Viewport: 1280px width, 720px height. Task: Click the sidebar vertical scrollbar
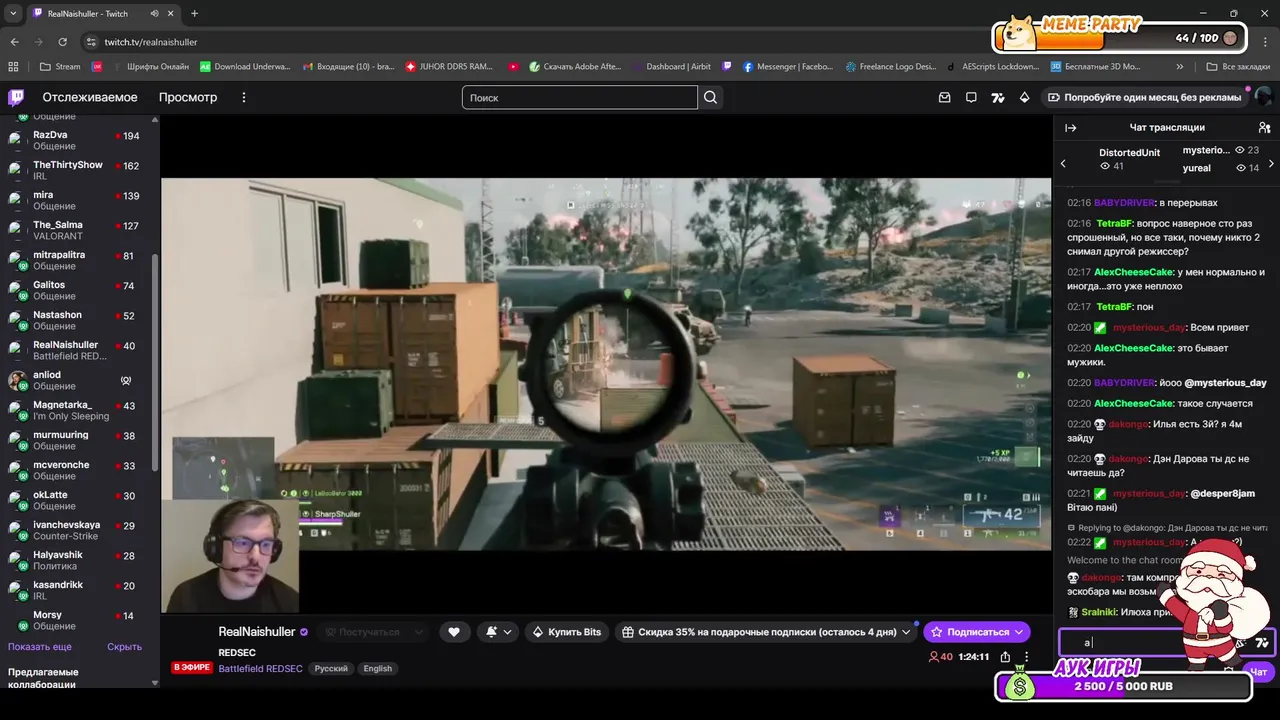click(x=154, y=361)
